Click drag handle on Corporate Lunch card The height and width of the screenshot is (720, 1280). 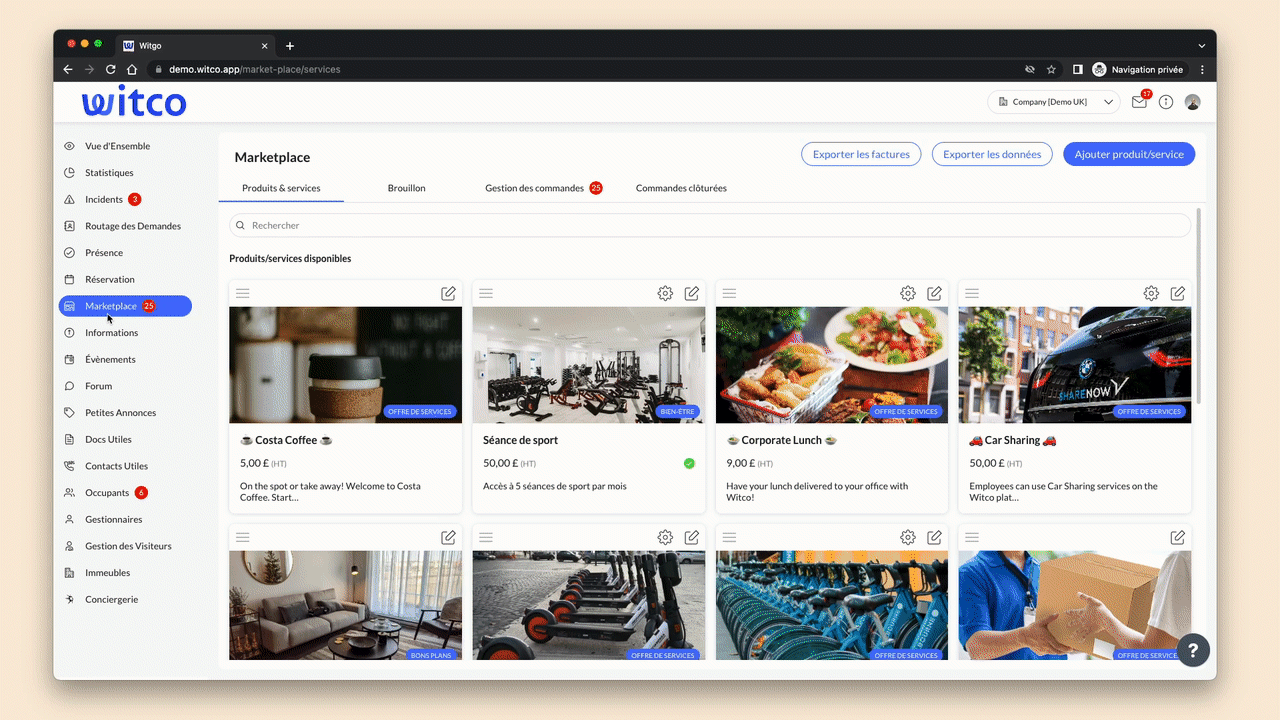coord(729,293)
